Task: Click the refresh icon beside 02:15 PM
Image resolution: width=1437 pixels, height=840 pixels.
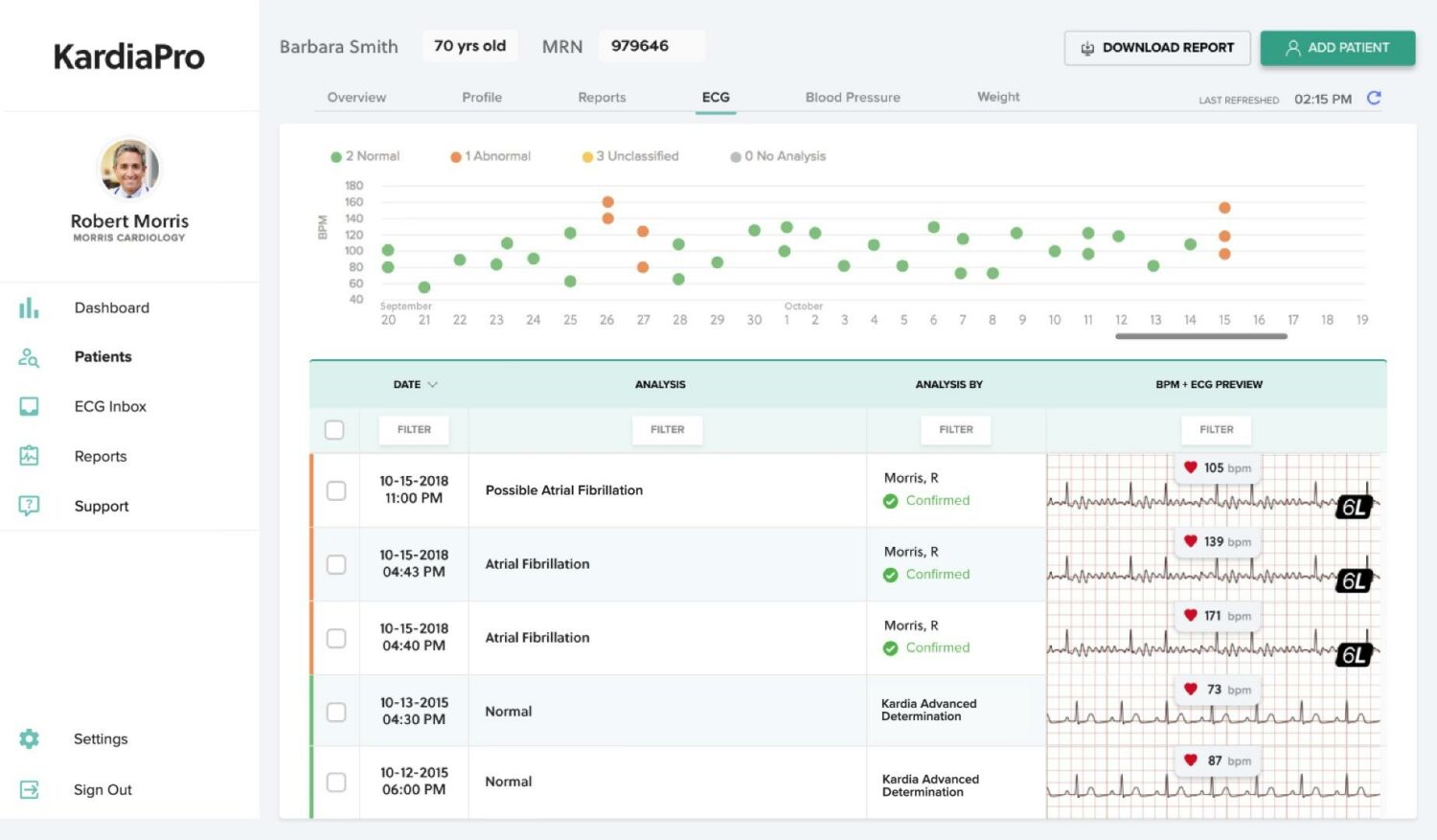Action: (1374, 98)
